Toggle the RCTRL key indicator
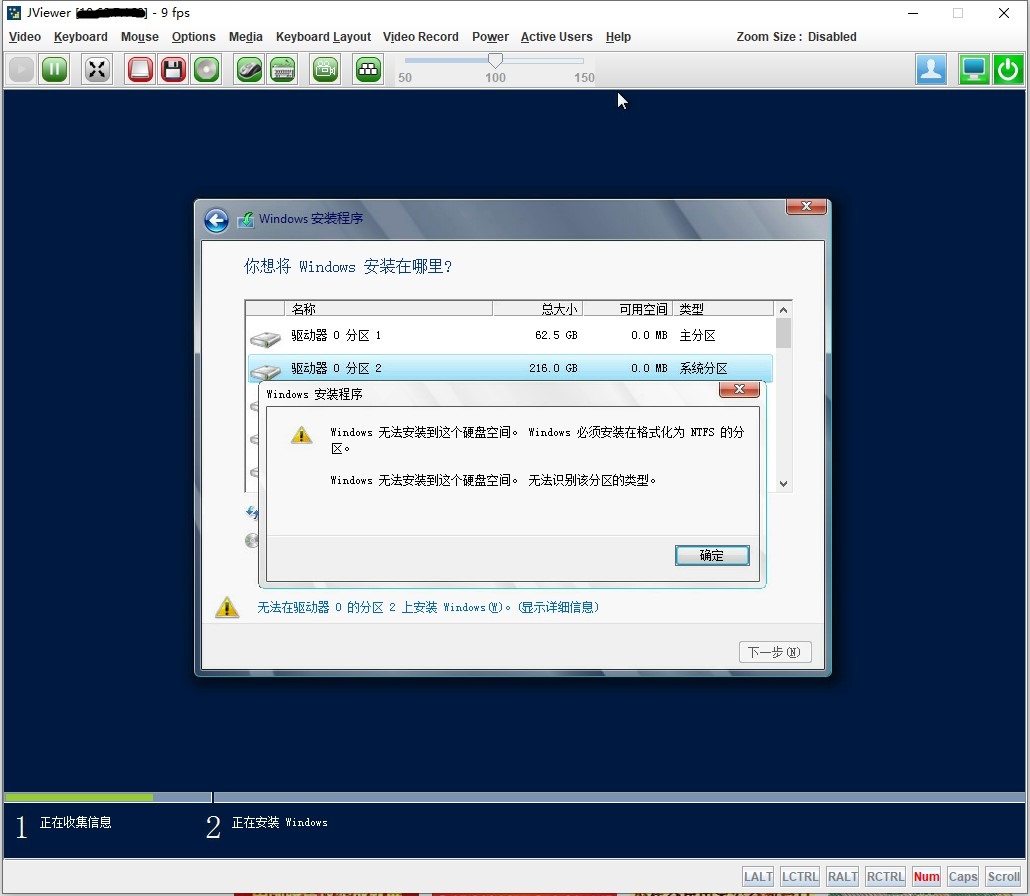 tap(885, 876)
